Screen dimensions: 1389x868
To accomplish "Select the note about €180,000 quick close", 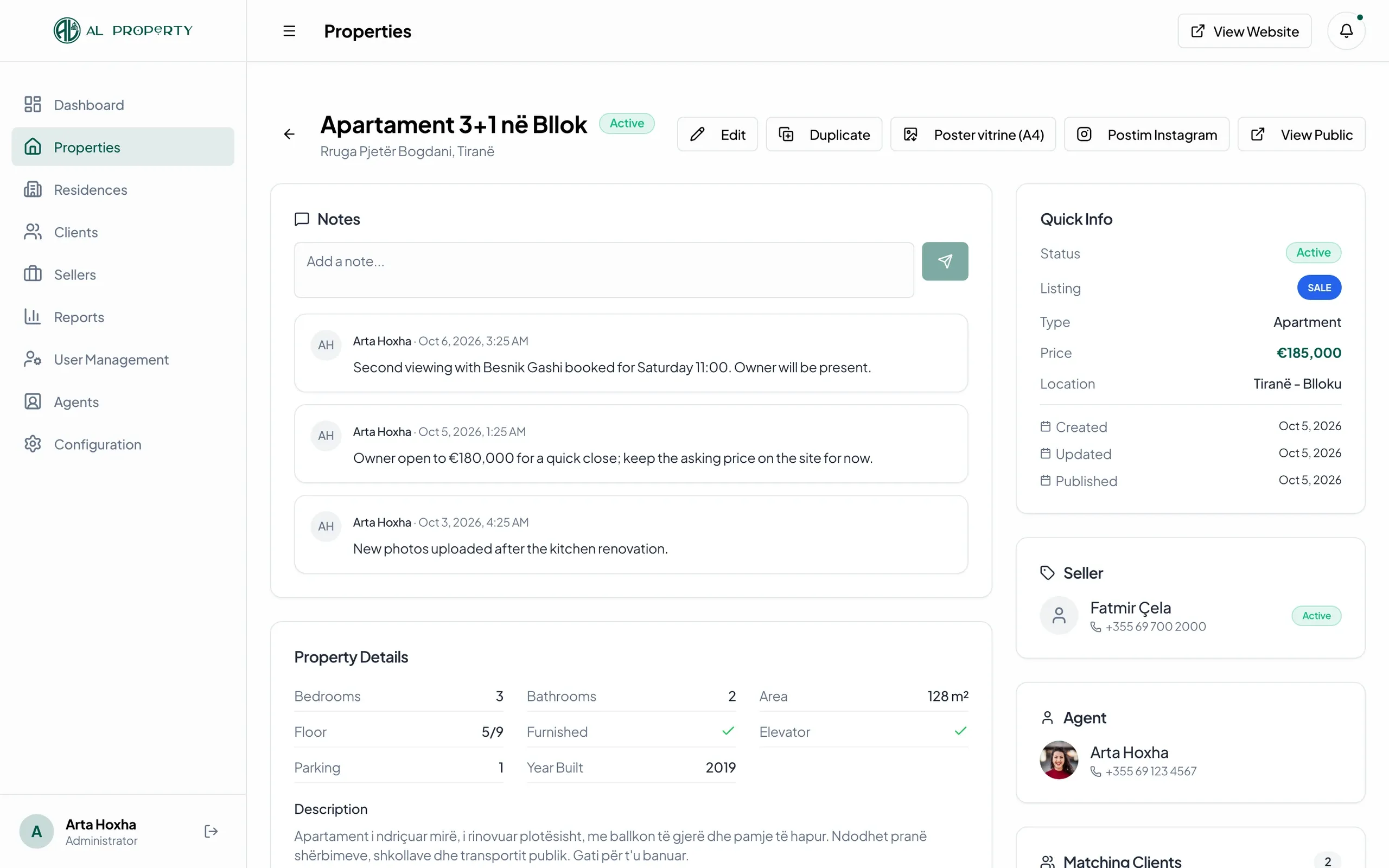I will (x=632, y=444).
